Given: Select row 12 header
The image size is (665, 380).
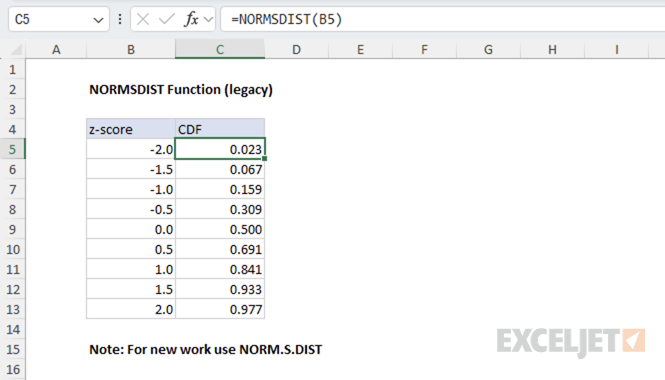Looking at the screenshot, I should pyautogui.click(x=13, y=289).
